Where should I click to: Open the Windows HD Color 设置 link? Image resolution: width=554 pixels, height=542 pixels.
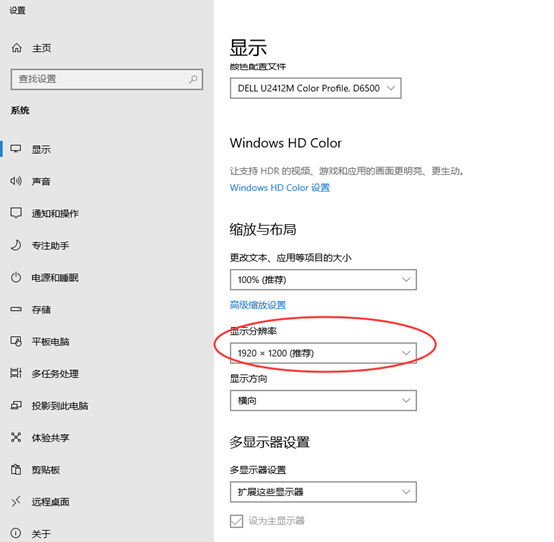coord(279,188)
